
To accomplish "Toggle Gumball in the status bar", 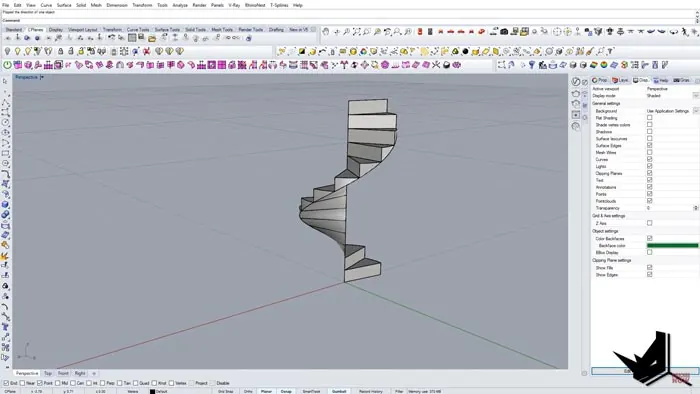I will pyautogui.click(x=339, y=391).
